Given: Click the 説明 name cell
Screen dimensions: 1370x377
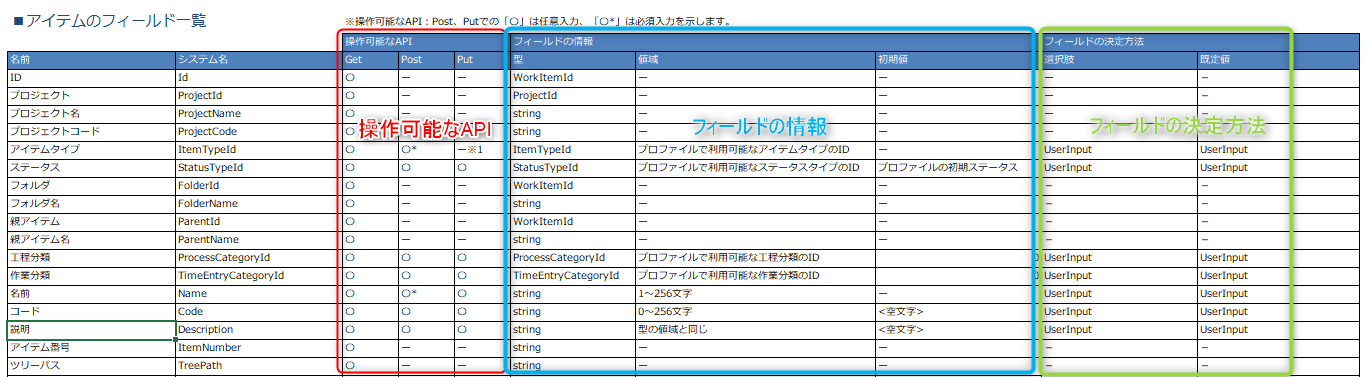Looking at the screenshot, I should [x=91, y=330].
